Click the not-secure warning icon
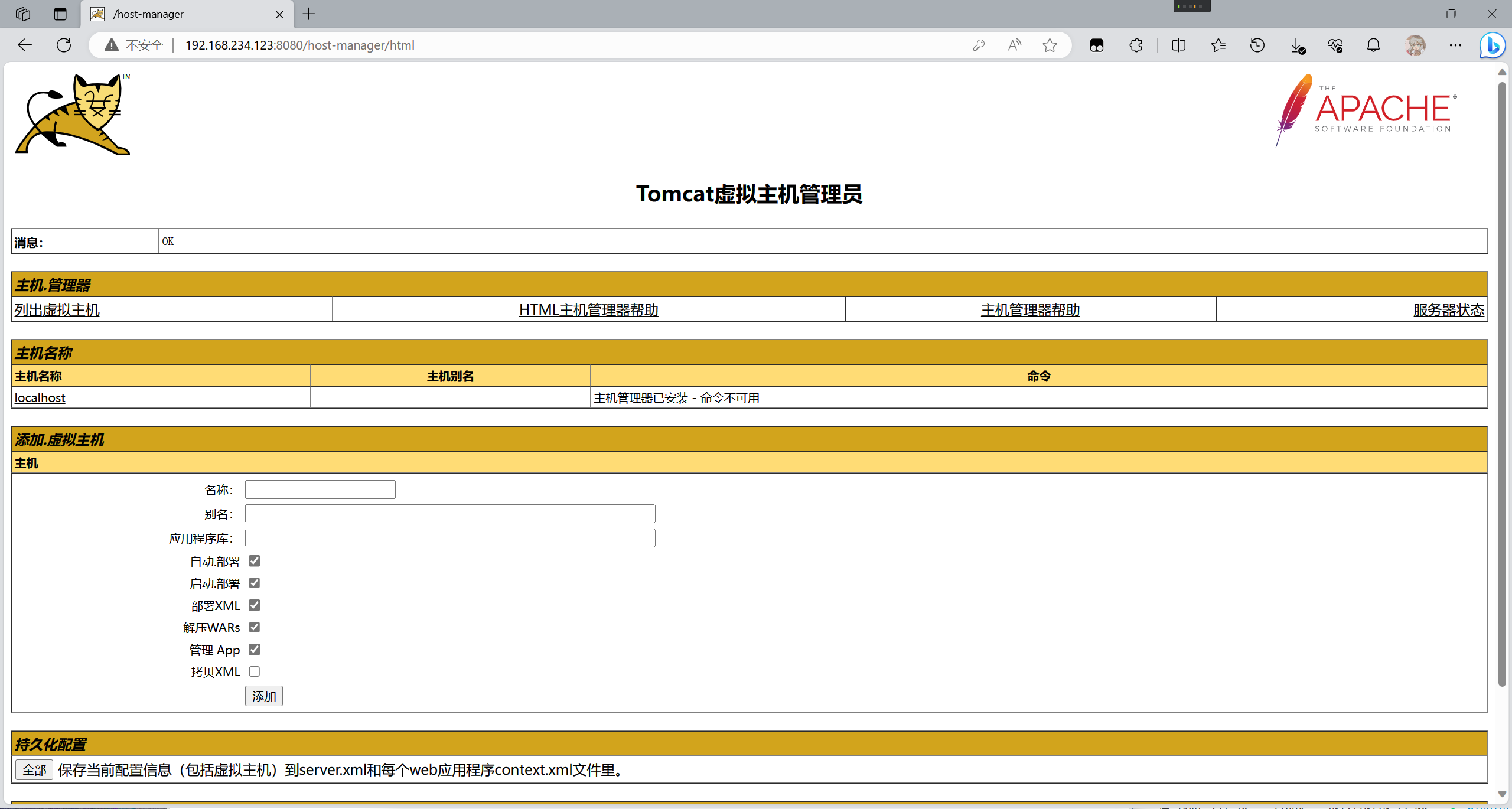Image resolution: width=1512 pixels, height=809 pixels. click(x=112, y=45)
